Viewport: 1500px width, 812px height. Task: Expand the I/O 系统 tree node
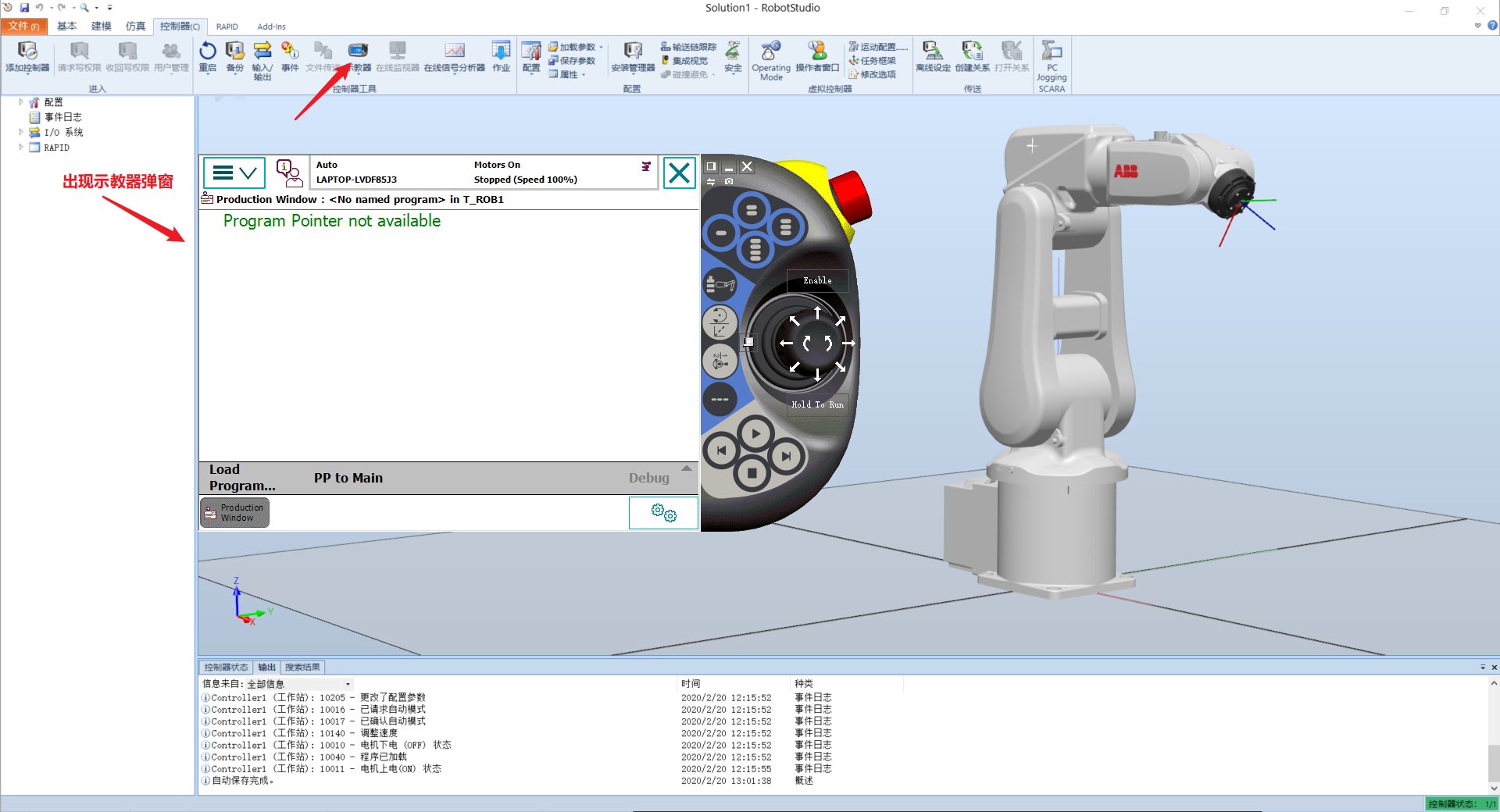(20, 132)
